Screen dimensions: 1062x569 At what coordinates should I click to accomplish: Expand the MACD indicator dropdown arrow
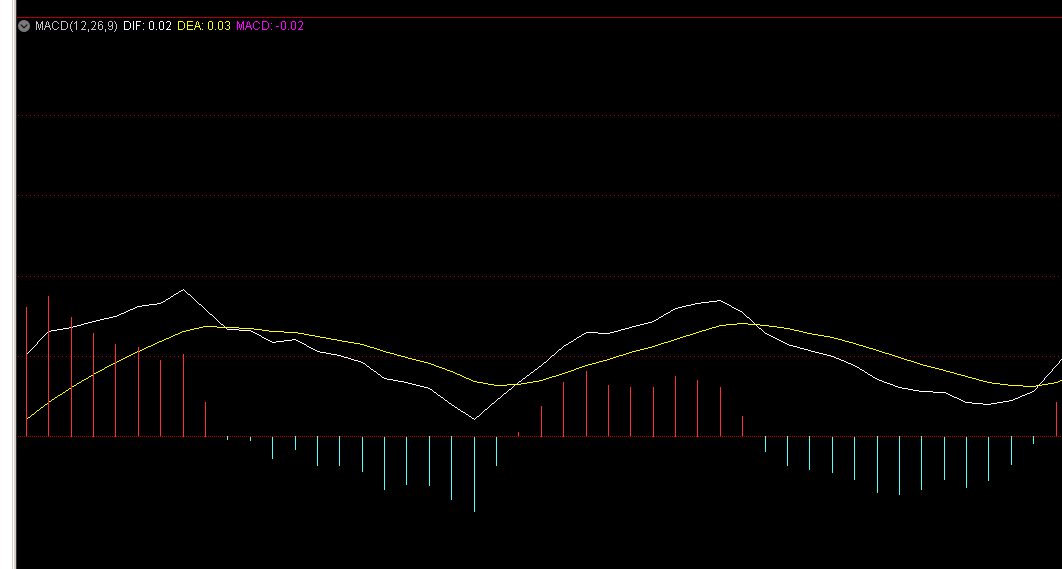tap(24, 26)
